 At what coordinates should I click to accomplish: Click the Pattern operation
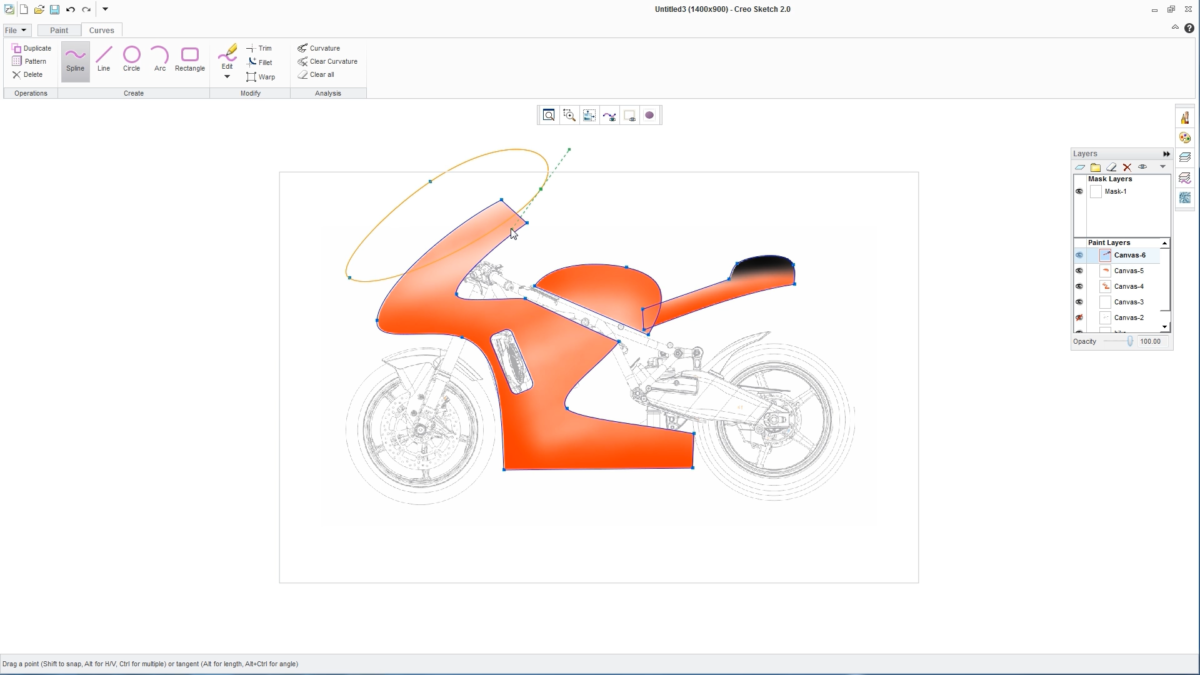(29, 61)
